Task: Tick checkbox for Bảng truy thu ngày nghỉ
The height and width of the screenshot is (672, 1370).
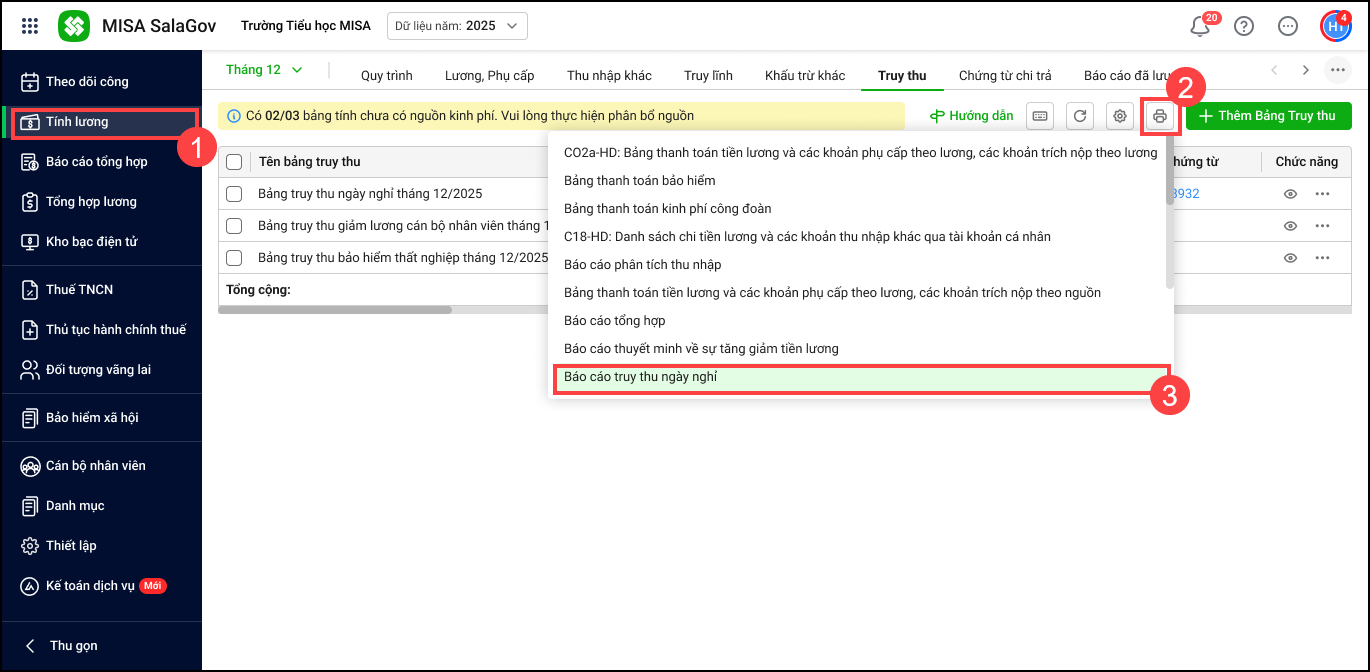Action: [x=234, y=194]
